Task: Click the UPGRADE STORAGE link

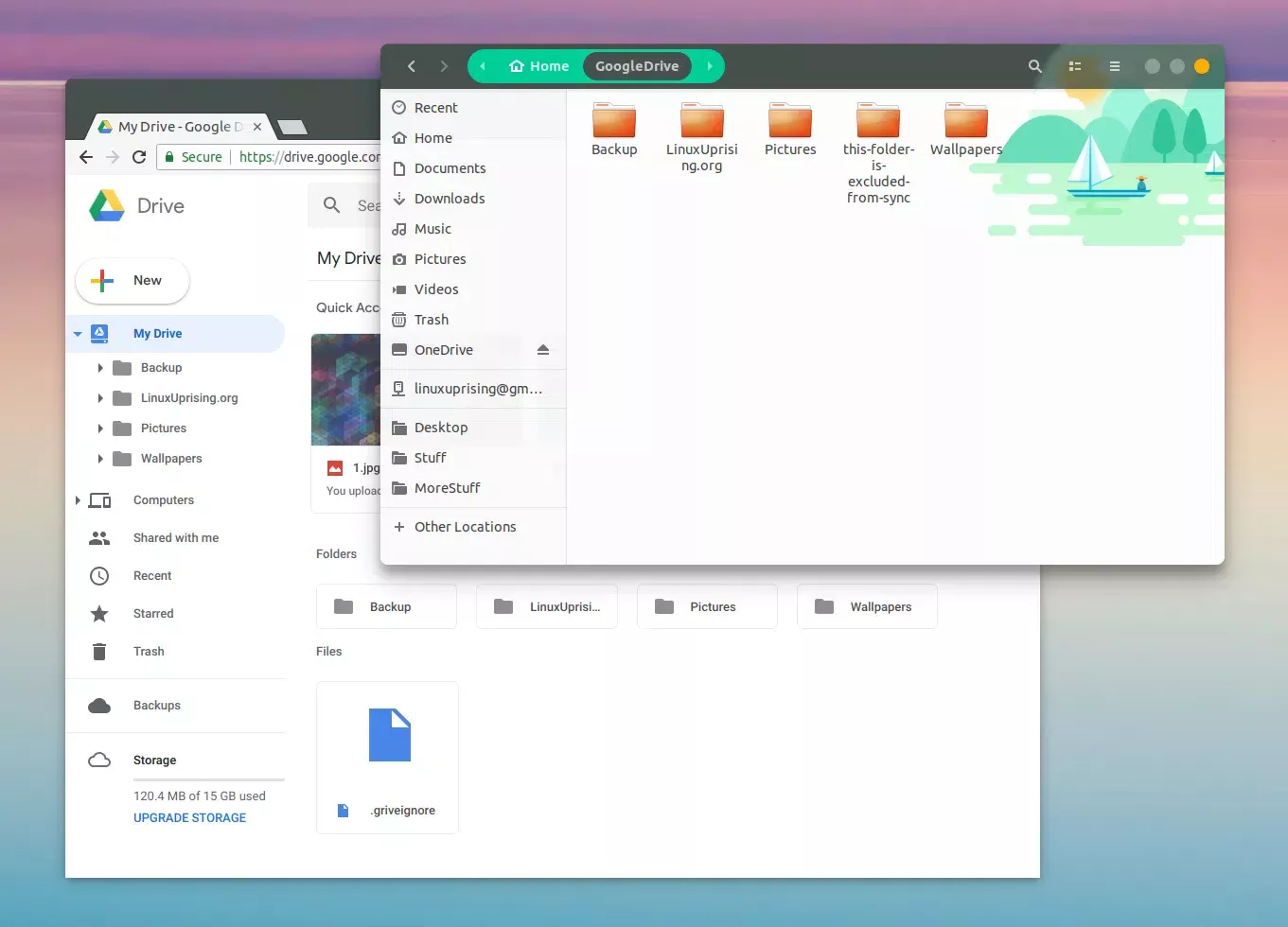Action: 188,817
